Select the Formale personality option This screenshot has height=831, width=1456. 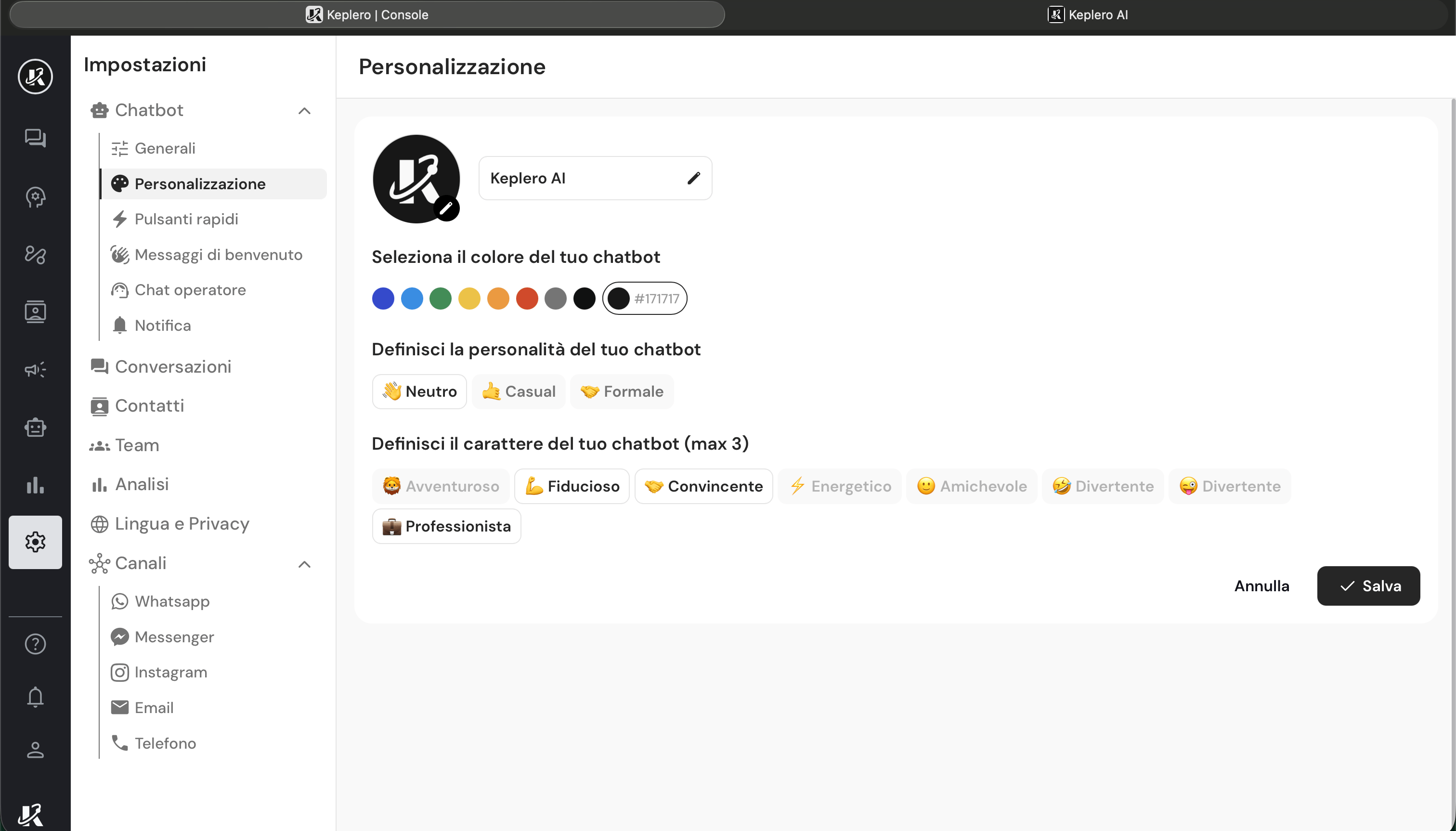pyautogui.click(x=622, y=391)
